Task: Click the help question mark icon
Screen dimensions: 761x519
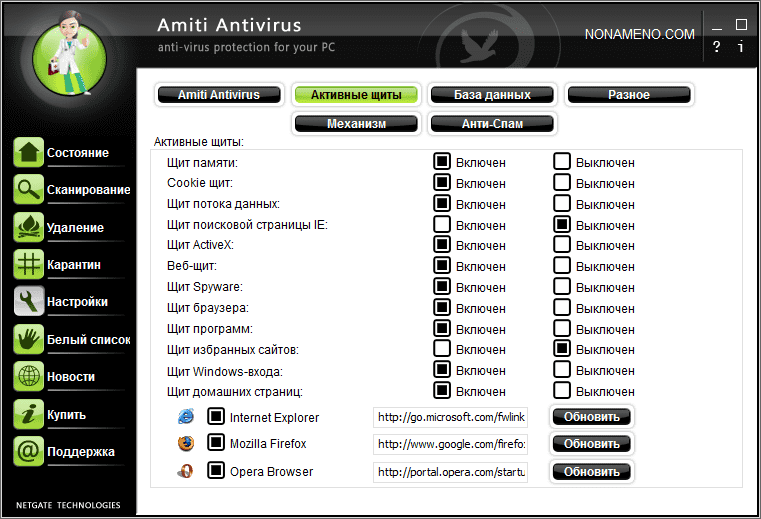Action: pos(717,47)
